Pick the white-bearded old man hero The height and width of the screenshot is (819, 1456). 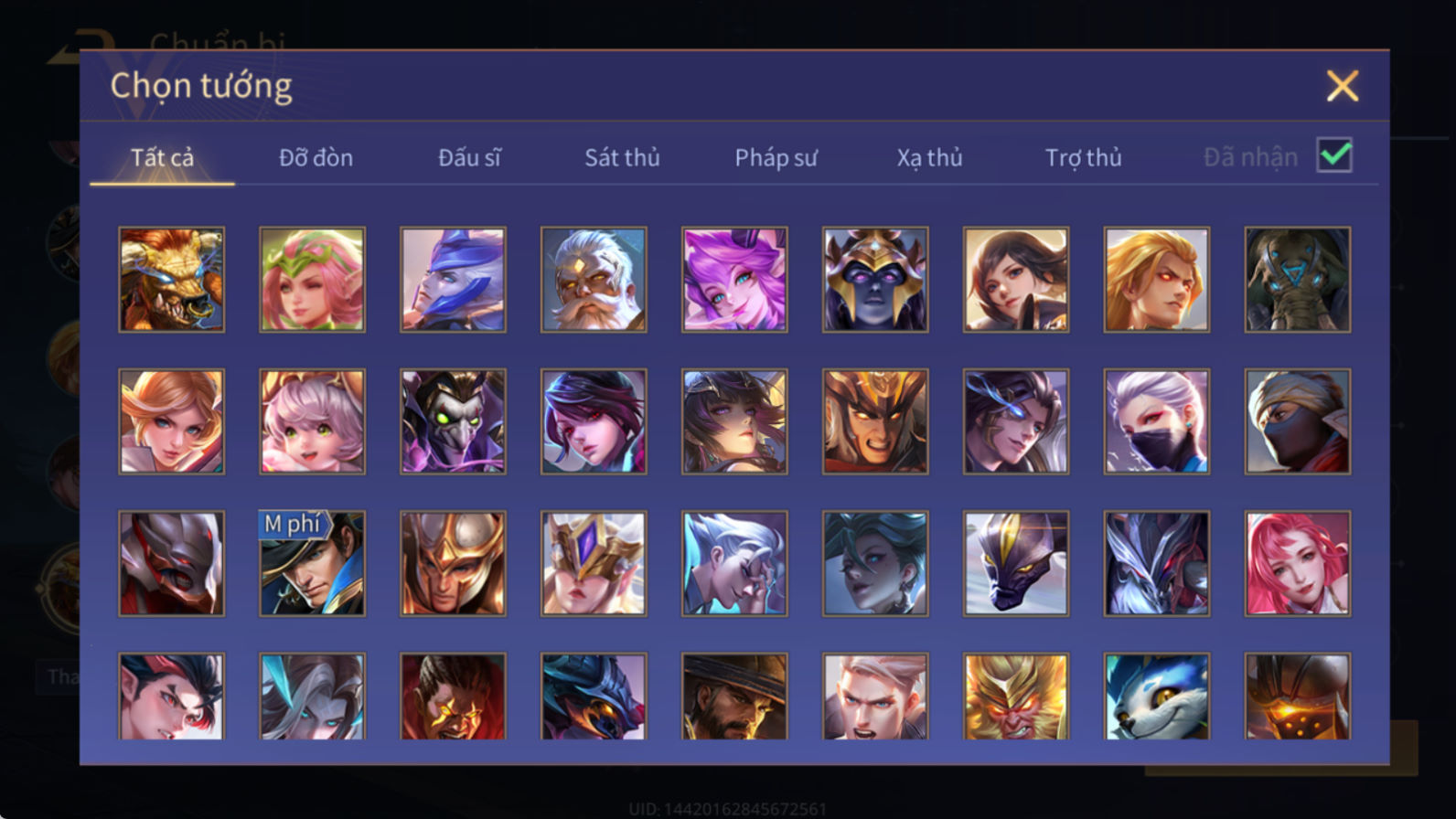[x=594, y=280]
